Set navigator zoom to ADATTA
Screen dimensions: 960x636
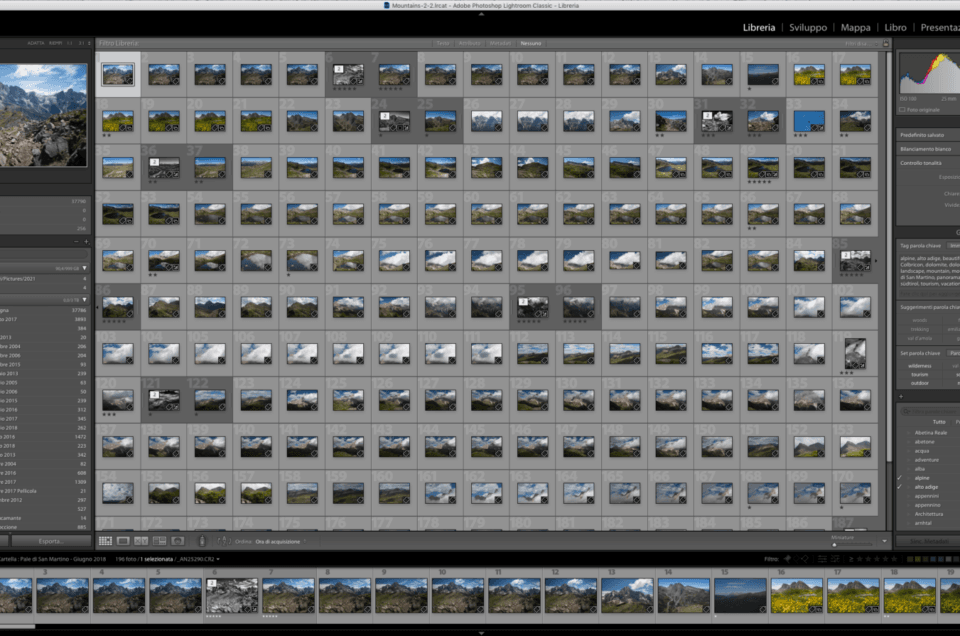click(x=36, y=43)
